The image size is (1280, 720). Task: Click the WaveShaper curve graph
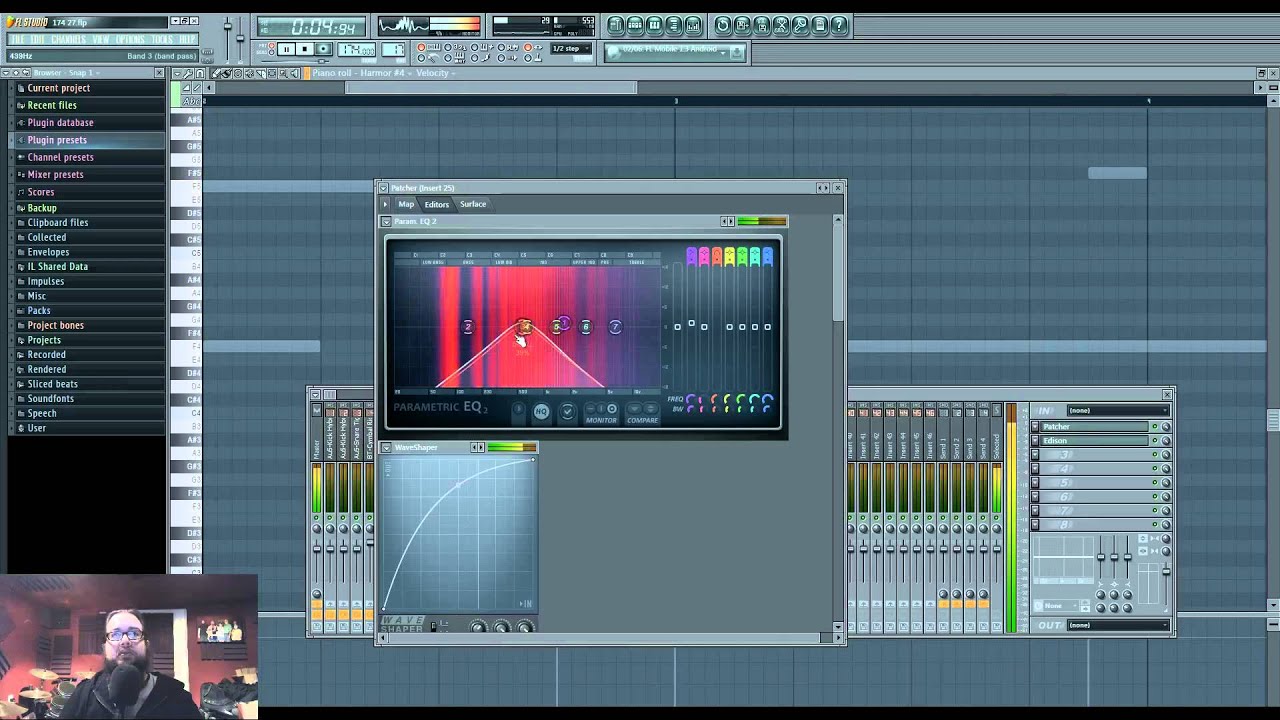coord(459,533)
